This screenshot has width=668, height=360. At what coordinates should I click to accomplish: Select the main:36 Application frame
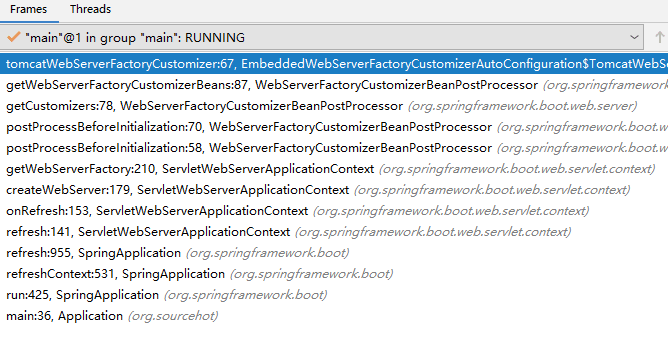tap(334, 316)
